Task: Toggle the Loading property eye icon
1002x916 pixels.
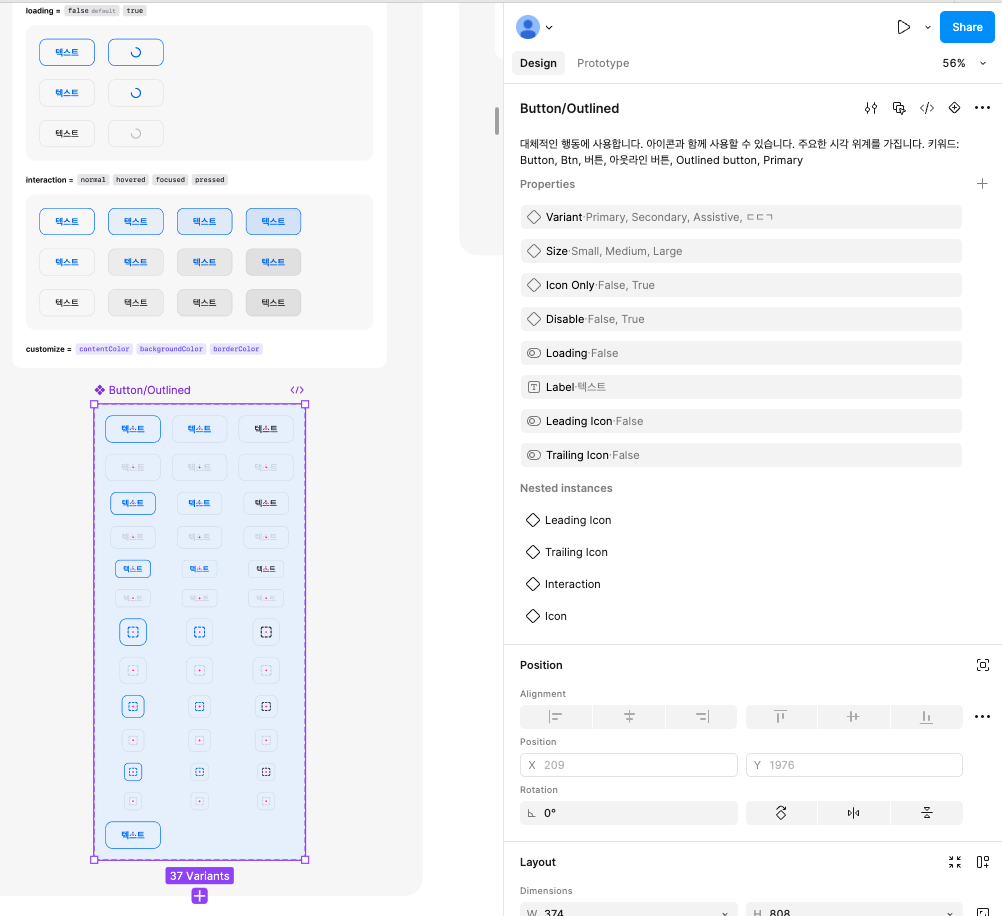Action: 533,352
